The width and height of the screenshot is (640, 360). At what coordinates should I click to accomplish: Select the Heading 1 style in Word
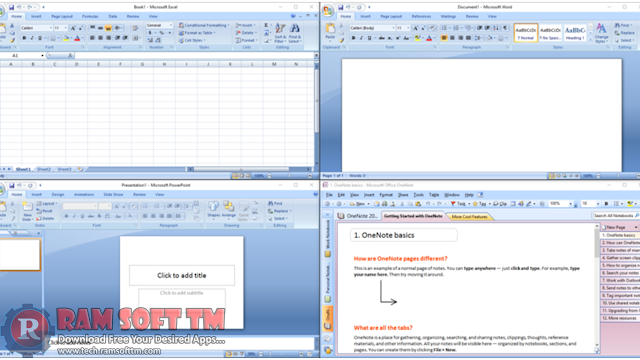(575, 33)
